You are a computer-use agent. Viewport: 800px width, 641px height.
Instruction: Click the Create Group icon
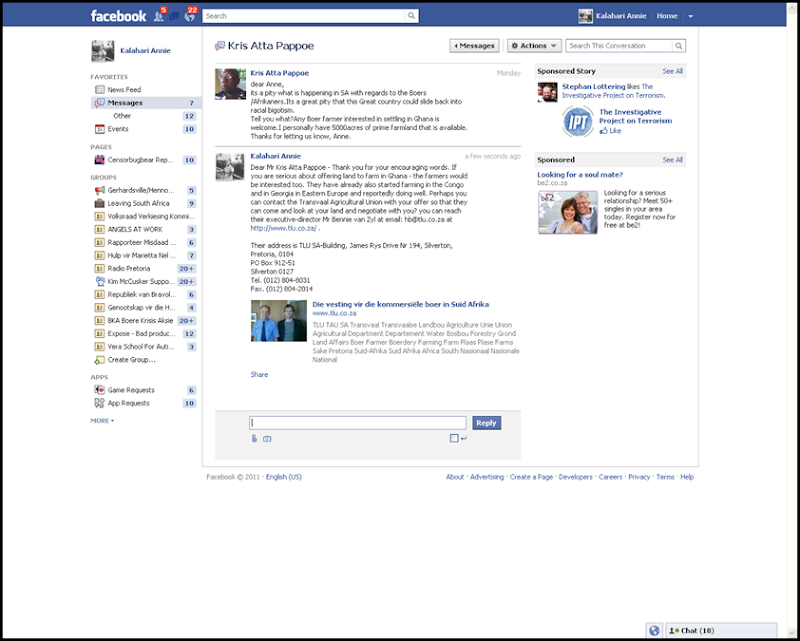[x=99, y=360]
